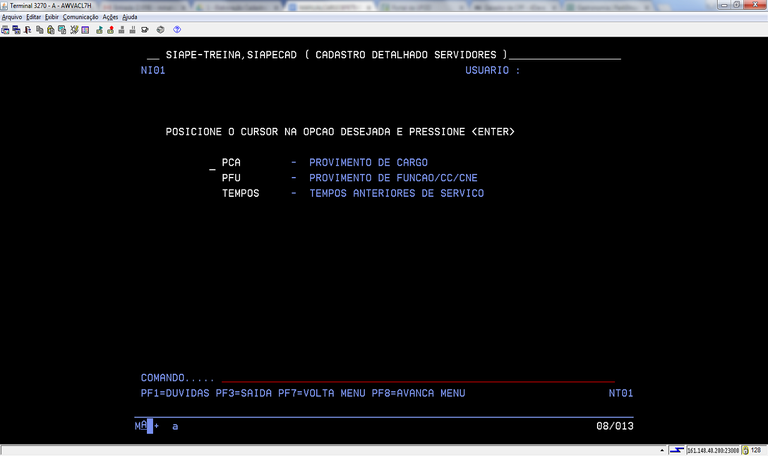Open the Arquivo menu
768x456 pixels.
tap(12, 17)
